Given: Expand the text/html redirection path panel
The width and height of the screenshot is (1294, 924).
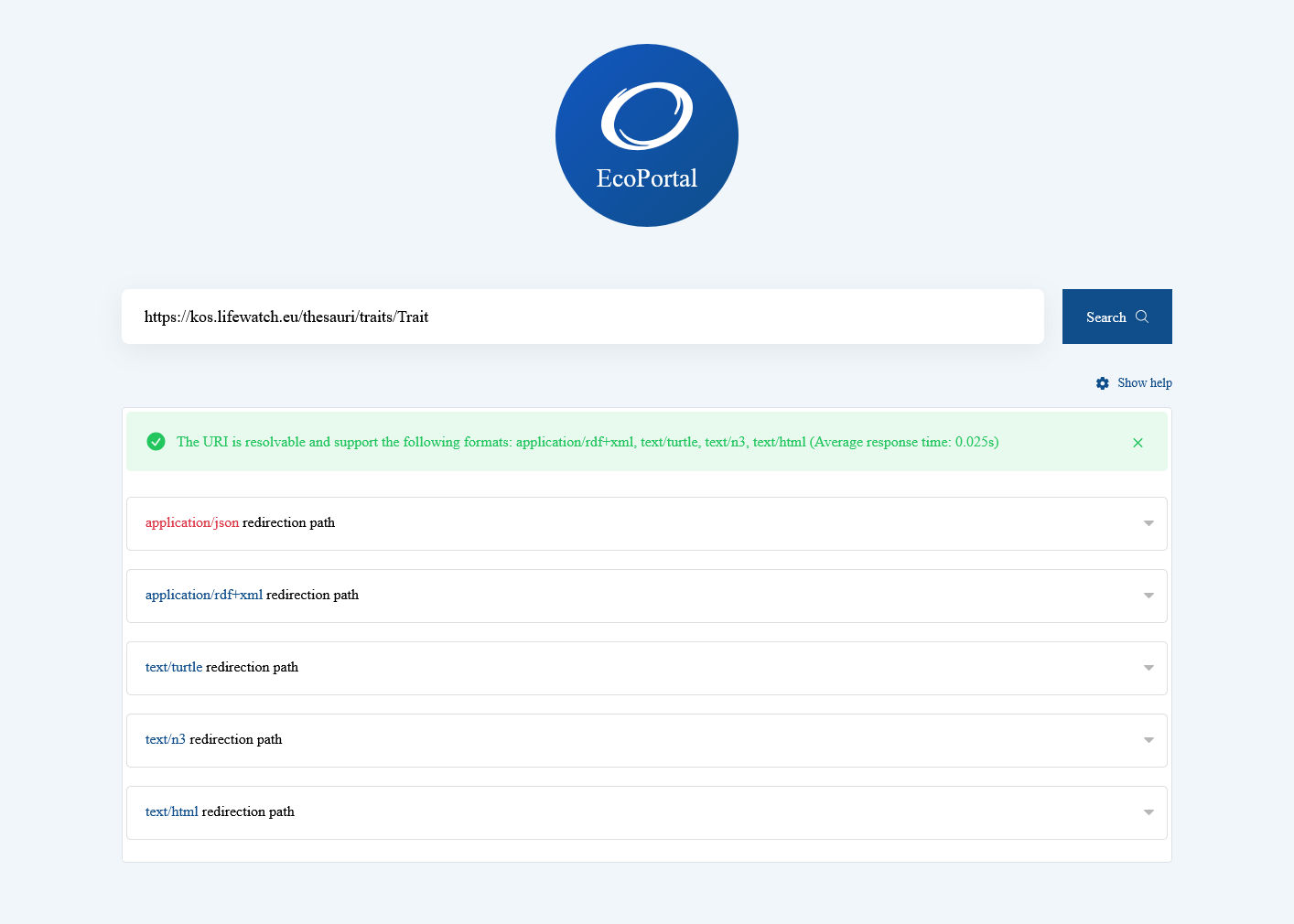Looking at the screenshot, I should pyautogui.click(x=647, y=811).
